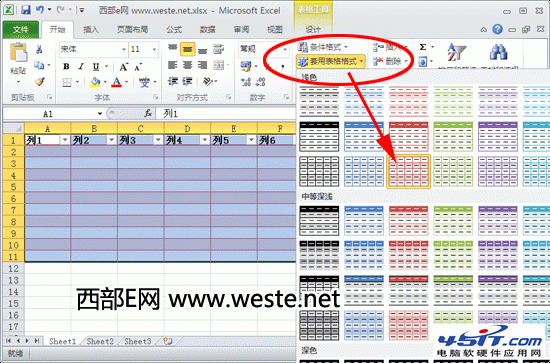Increase indent

(187, 82)
